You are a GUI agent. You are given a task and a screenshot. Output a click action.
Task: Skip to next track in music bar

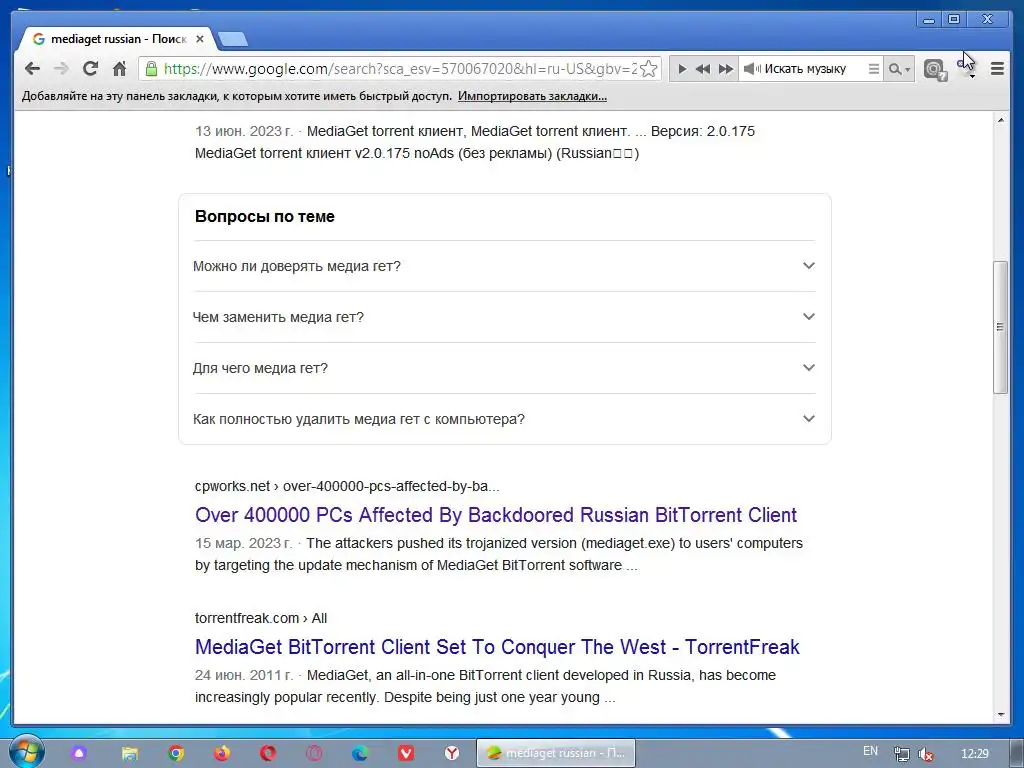click(726, 69)
